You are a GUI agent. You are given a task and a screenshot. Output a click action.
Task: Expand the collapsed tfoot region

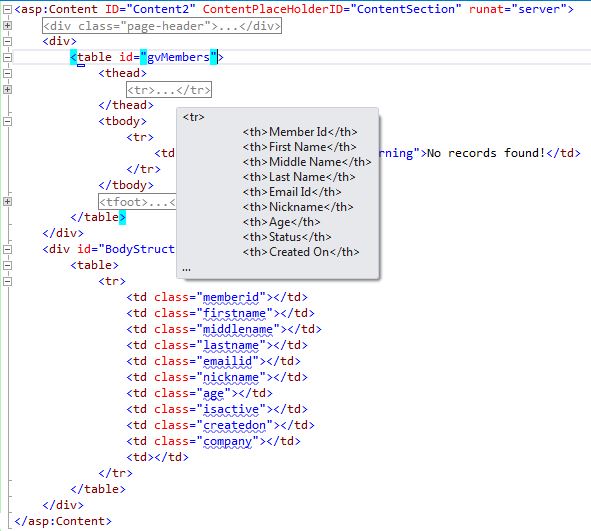click(8, 202)
